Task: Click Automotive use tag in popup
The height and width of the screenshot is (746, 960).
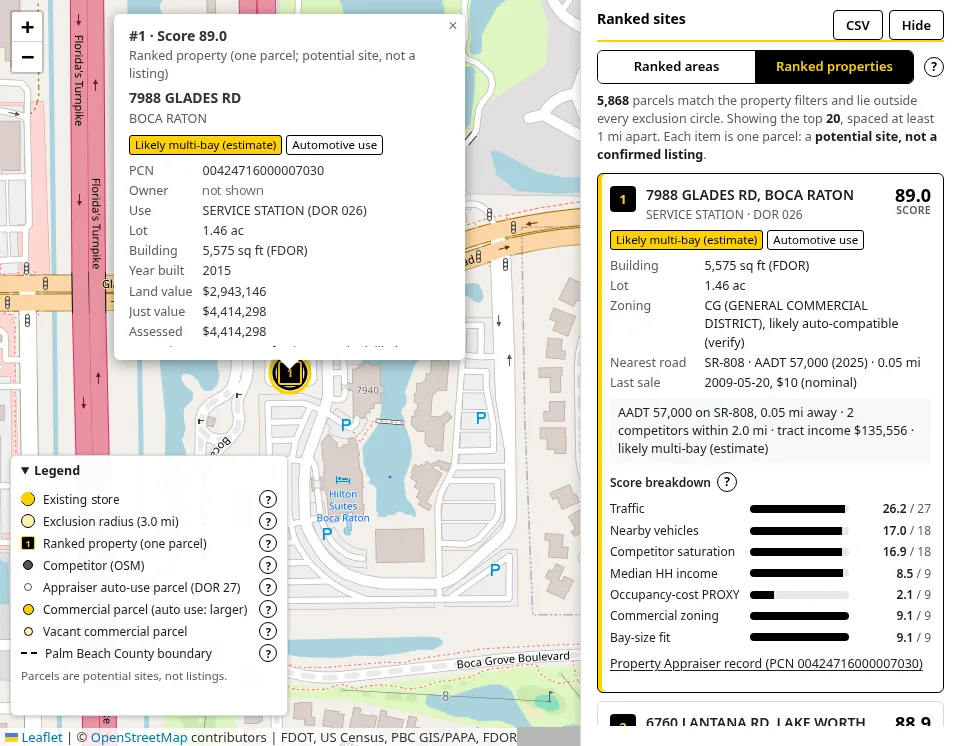Action: click(x=334, y=145)
